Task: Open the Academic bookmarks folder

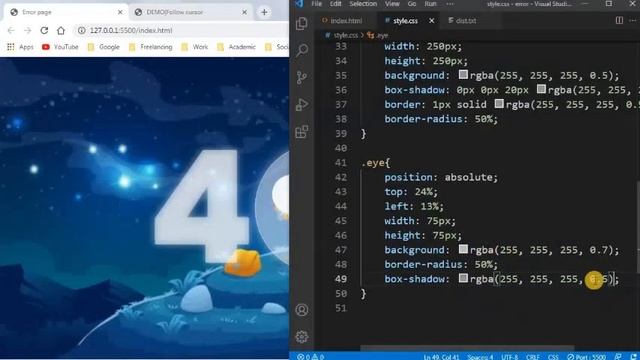Action: click(237, 47)
